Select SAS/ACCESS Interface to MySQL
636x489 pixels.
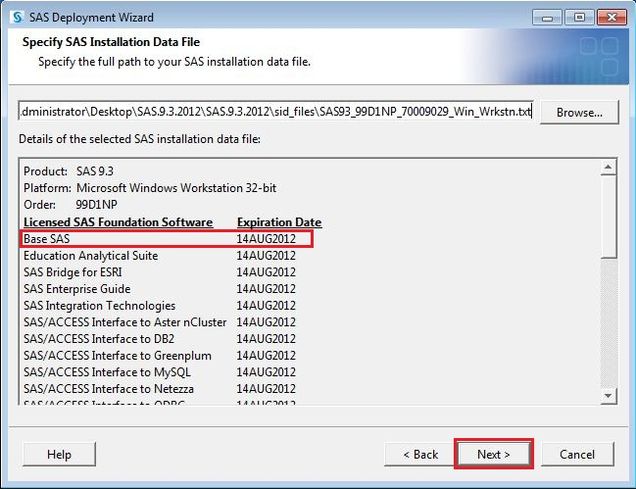[159, 372]
